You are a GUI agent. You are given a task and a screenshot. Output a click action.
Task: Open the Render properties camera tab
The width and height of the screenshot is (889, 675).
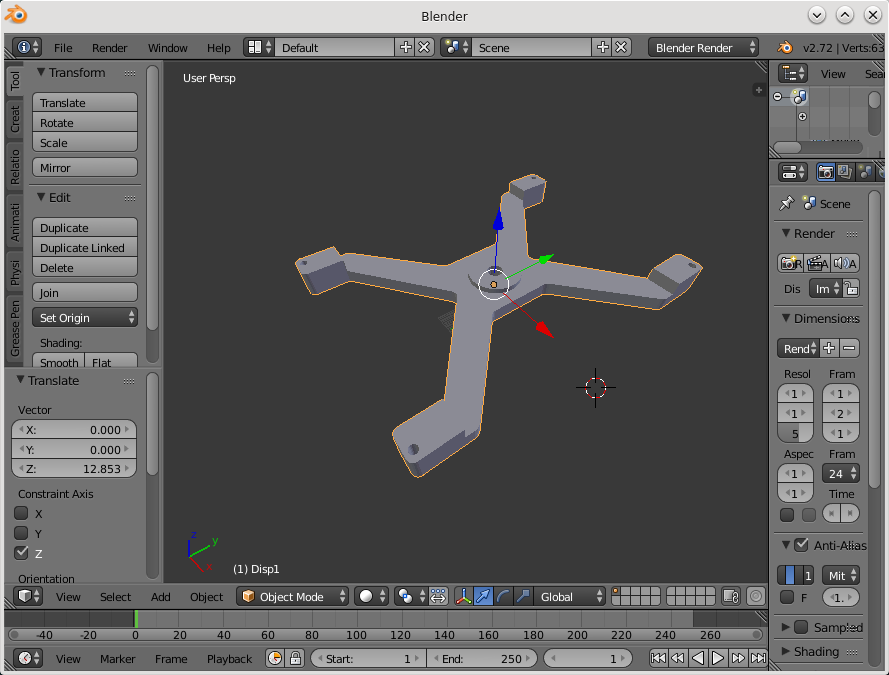(826, 172)
